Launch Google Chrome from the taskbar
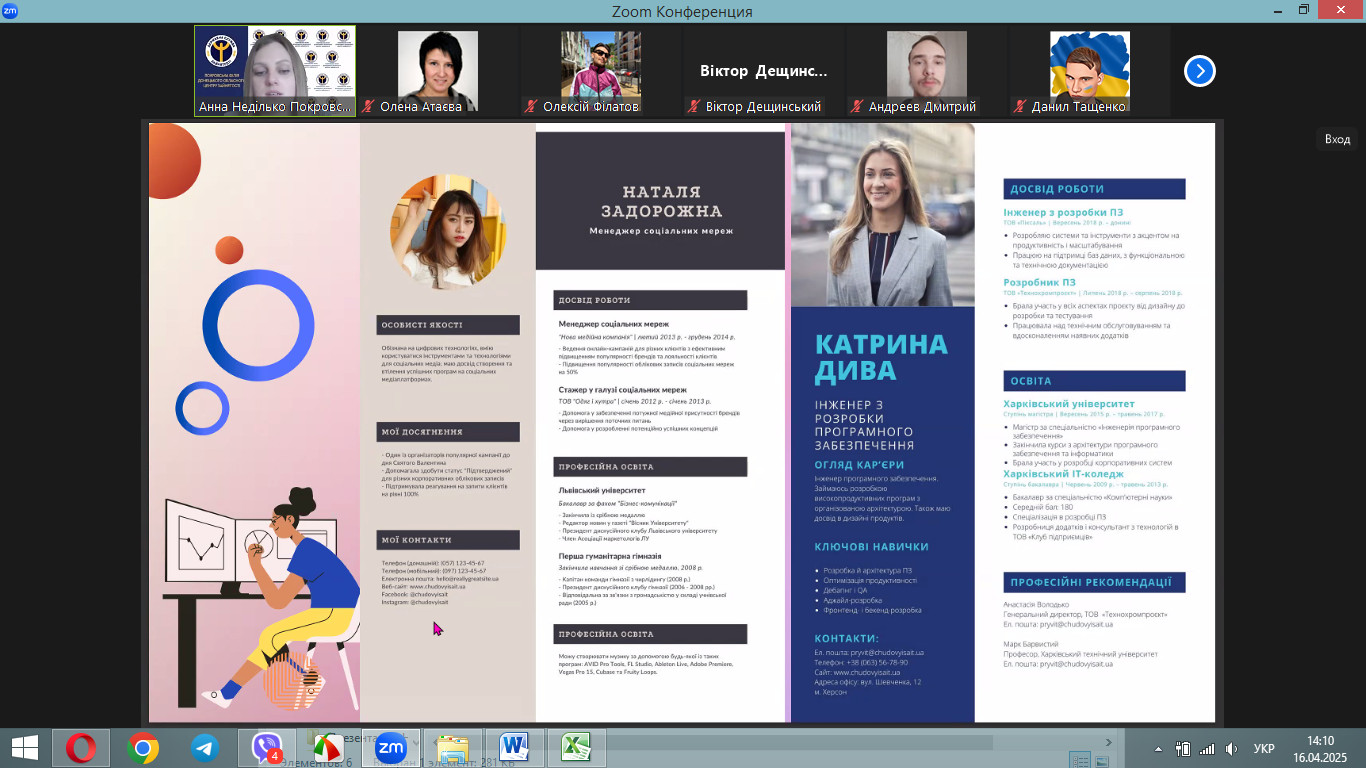 [x=143, y=747]
